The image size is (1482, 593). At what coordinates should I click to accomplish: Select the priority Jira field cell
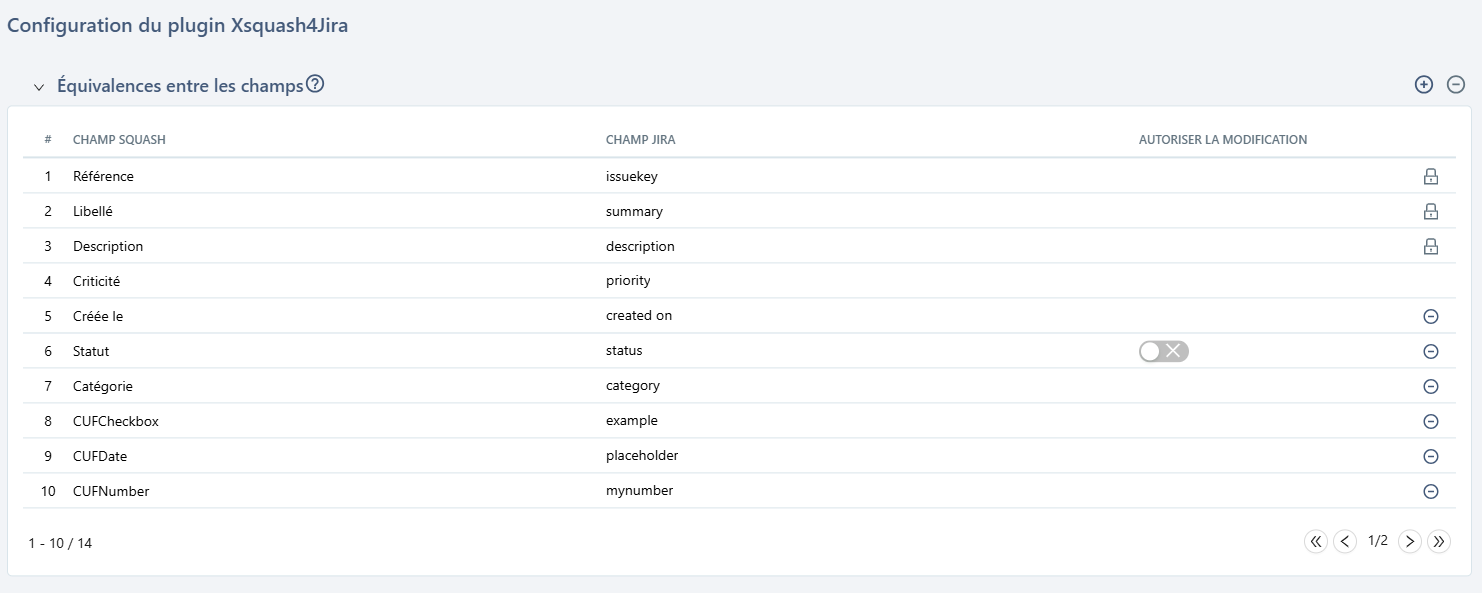coord(628,281)
